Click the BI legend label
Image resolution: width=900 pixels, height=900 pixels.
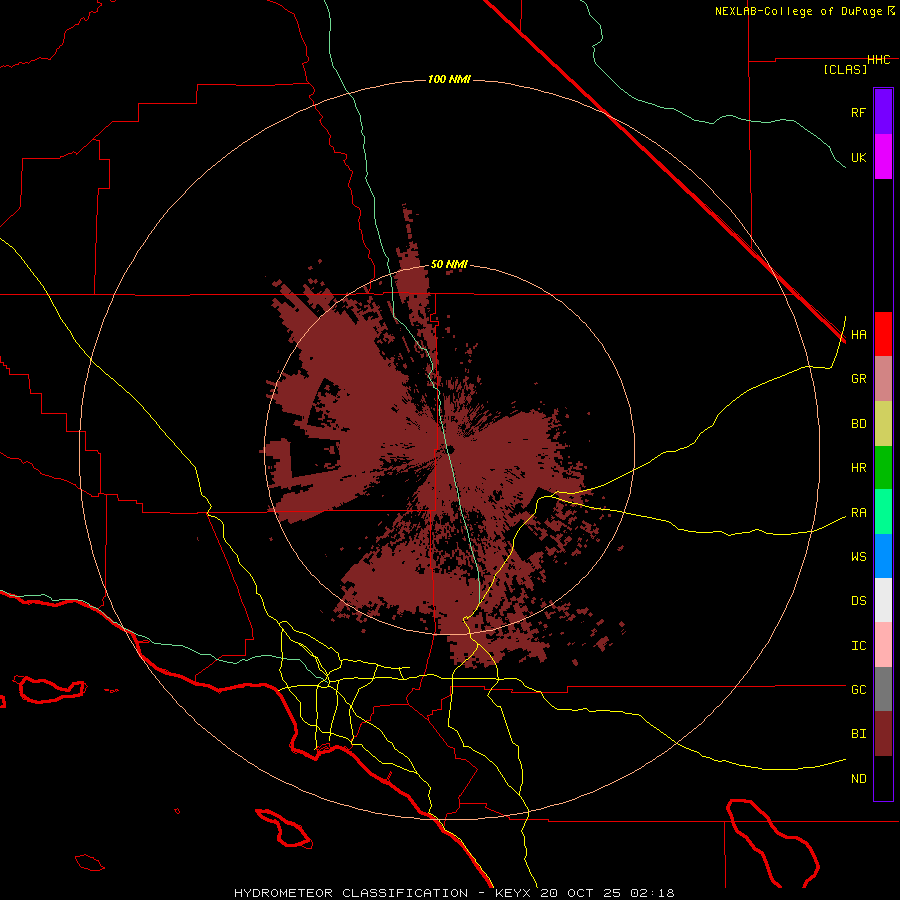(x=858, y=734)
